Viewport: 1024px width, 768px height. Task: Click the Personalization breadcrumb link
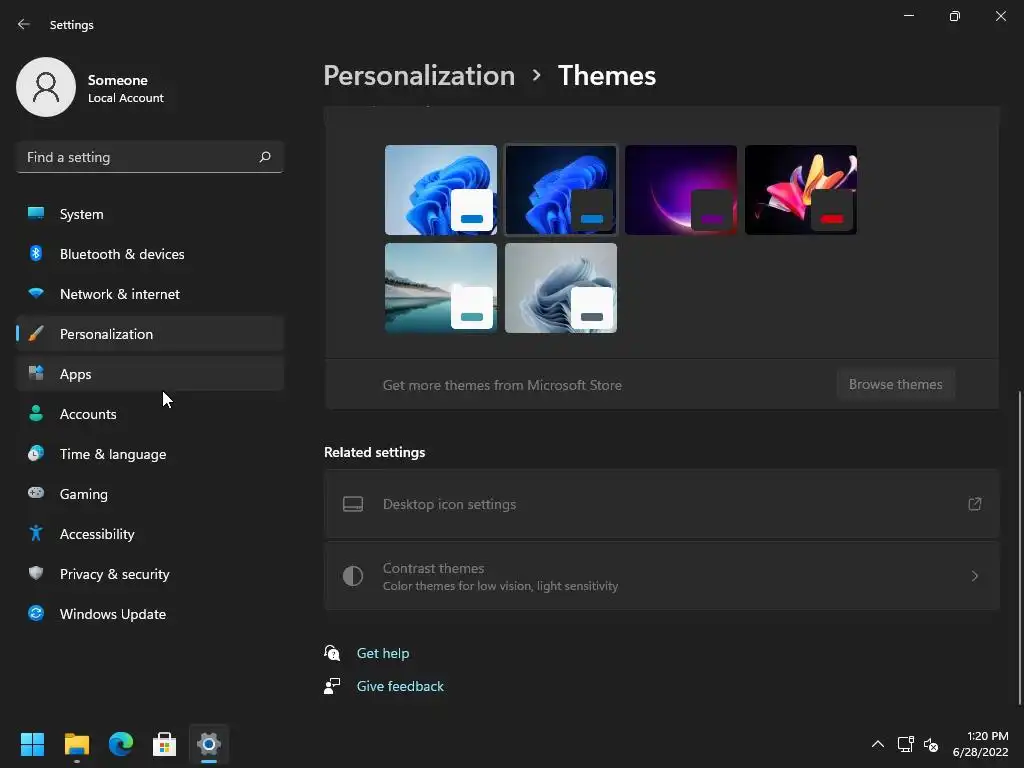[x=419, y=76]
